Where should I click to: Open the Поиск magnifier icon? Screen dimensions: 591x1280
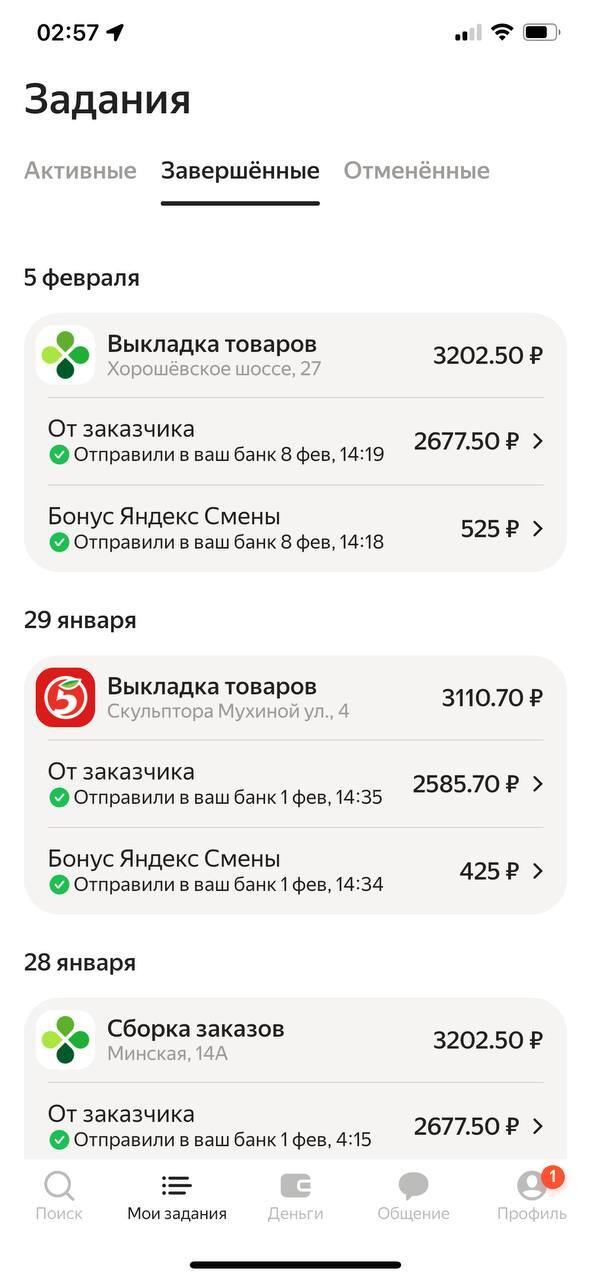59,1185
